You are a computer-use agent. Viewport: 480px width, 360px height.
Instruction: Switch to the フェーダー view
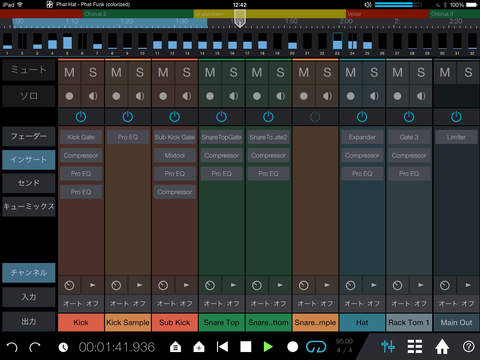(29, 136)
